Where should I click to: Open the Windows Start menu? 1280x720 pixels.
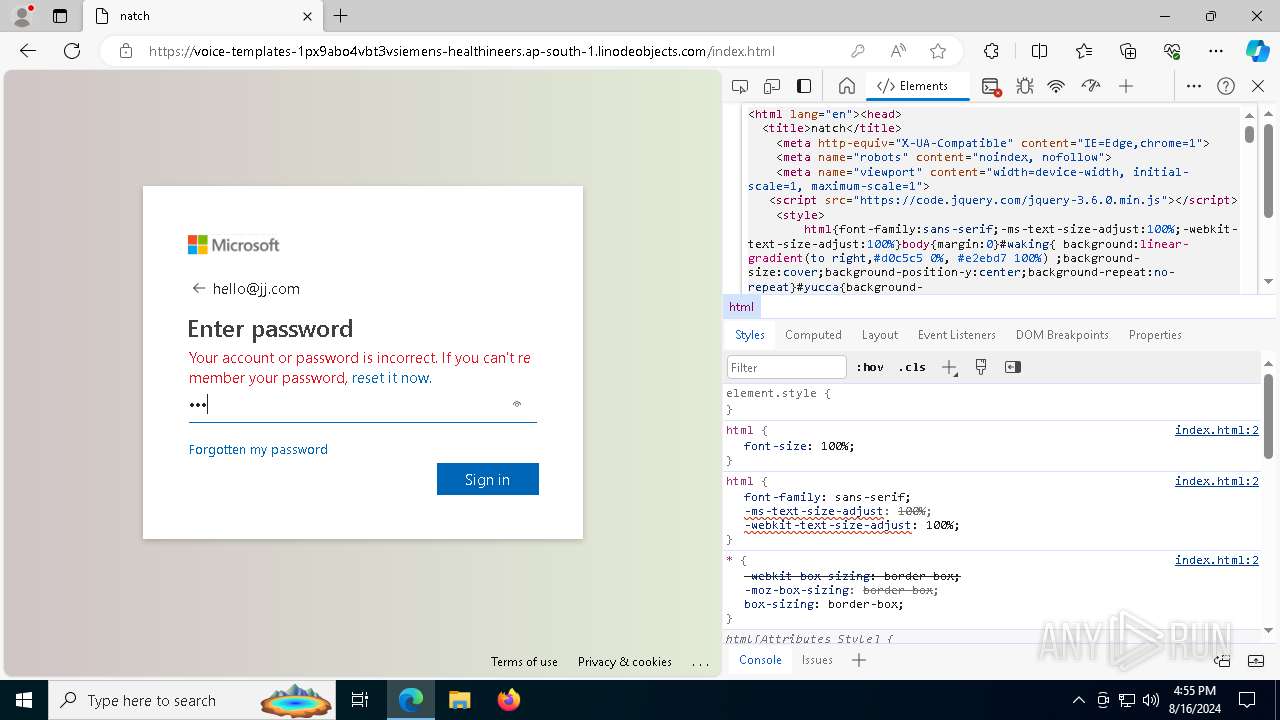[x=24, y=700]
